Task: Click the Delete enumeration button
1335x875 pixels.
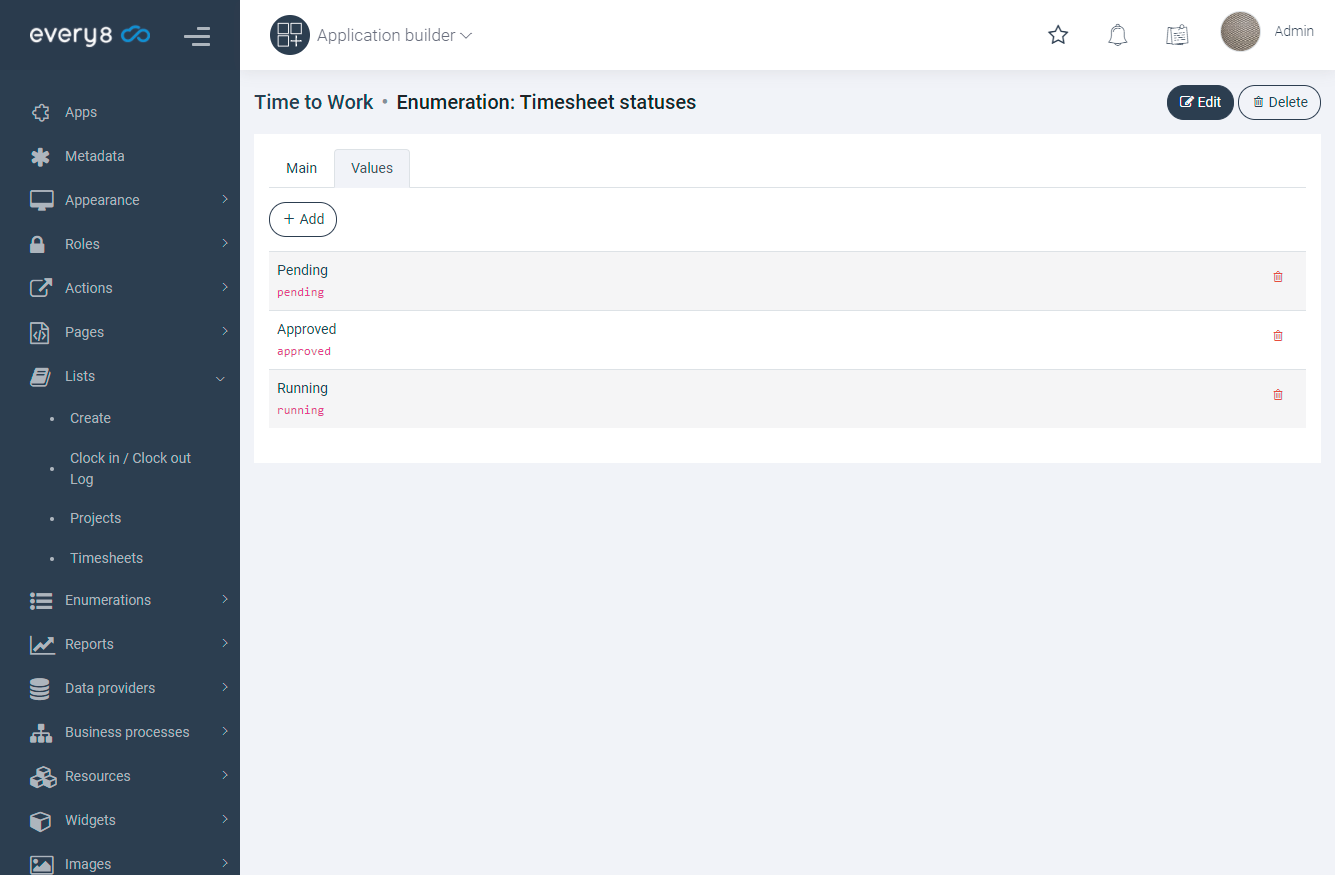Action: (1279, 102)
